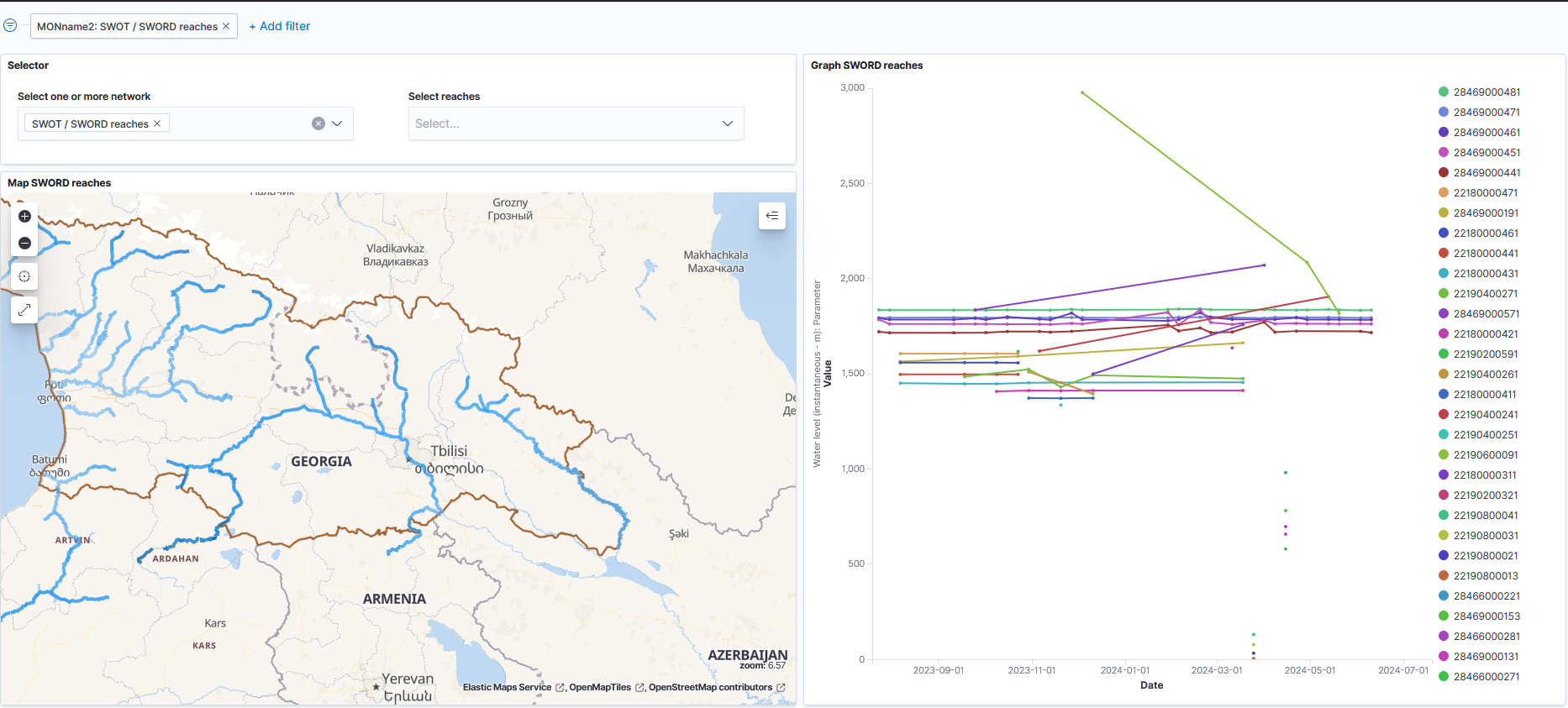Click the Add filter link
The image size is (1568, 708).
tap(280, 27)
